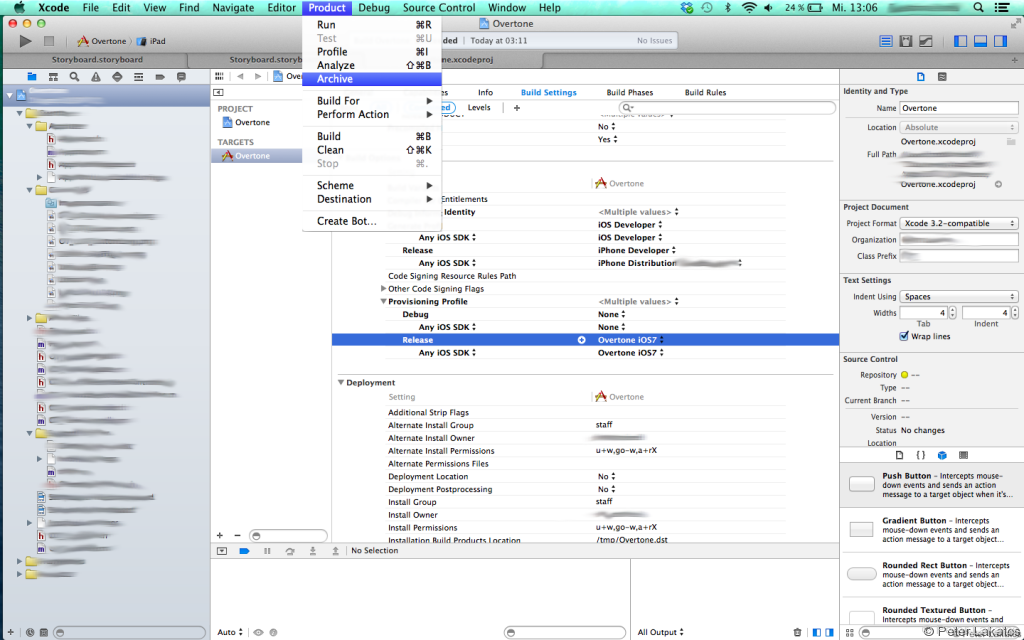Click the Levels filter button

[479, 108]
